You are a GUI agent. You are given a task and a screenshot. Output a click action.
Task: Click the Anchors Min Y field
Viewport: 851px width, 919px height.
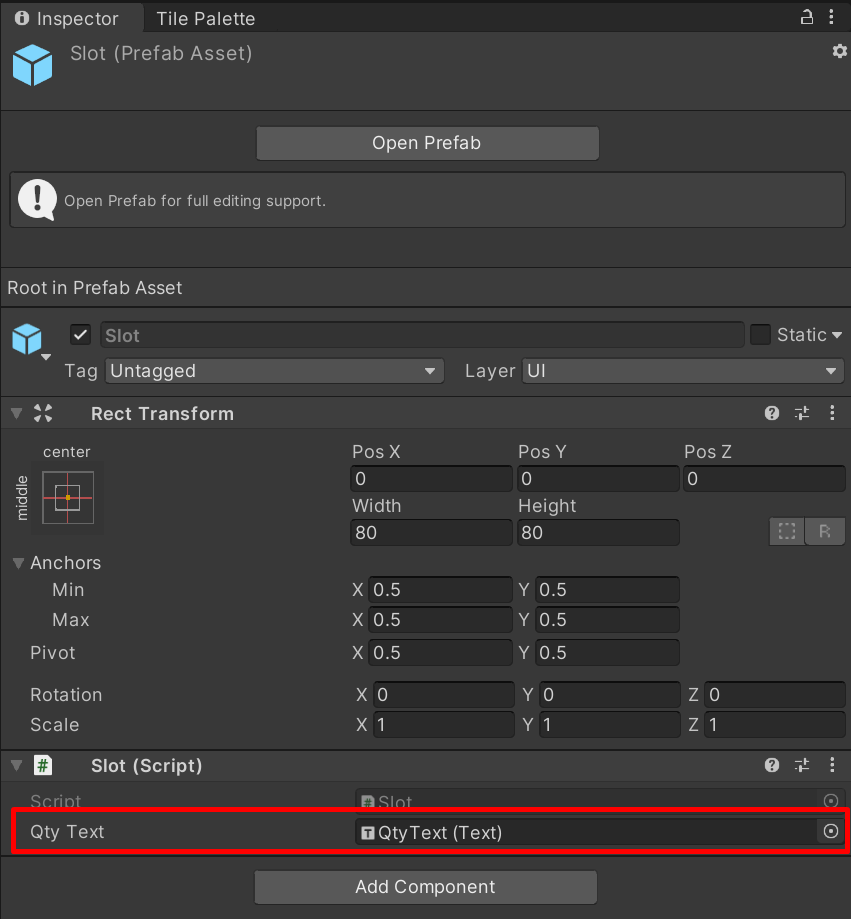(607, 590)
